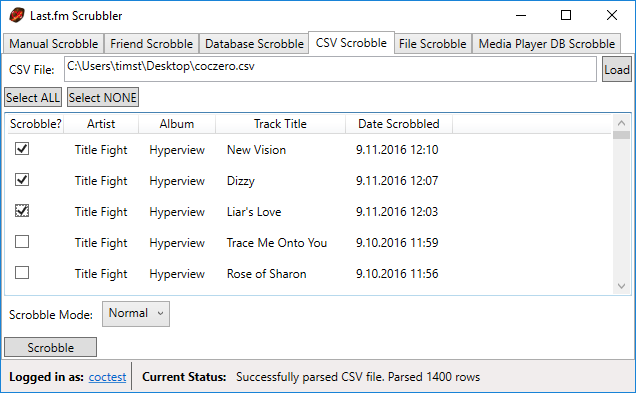Image resolution: width=636 pixels, height=393 pixels.
Task: Click the date 9.11.2016 12:10
Action: 397,150
